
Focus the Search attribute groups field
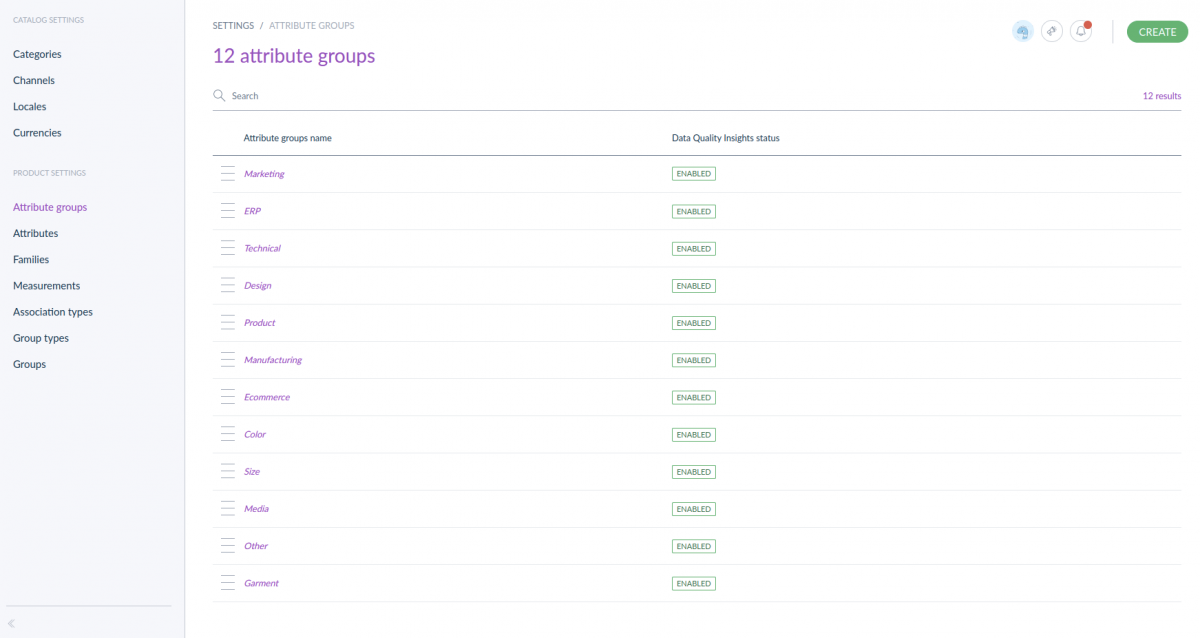click(x=680, y=96)
